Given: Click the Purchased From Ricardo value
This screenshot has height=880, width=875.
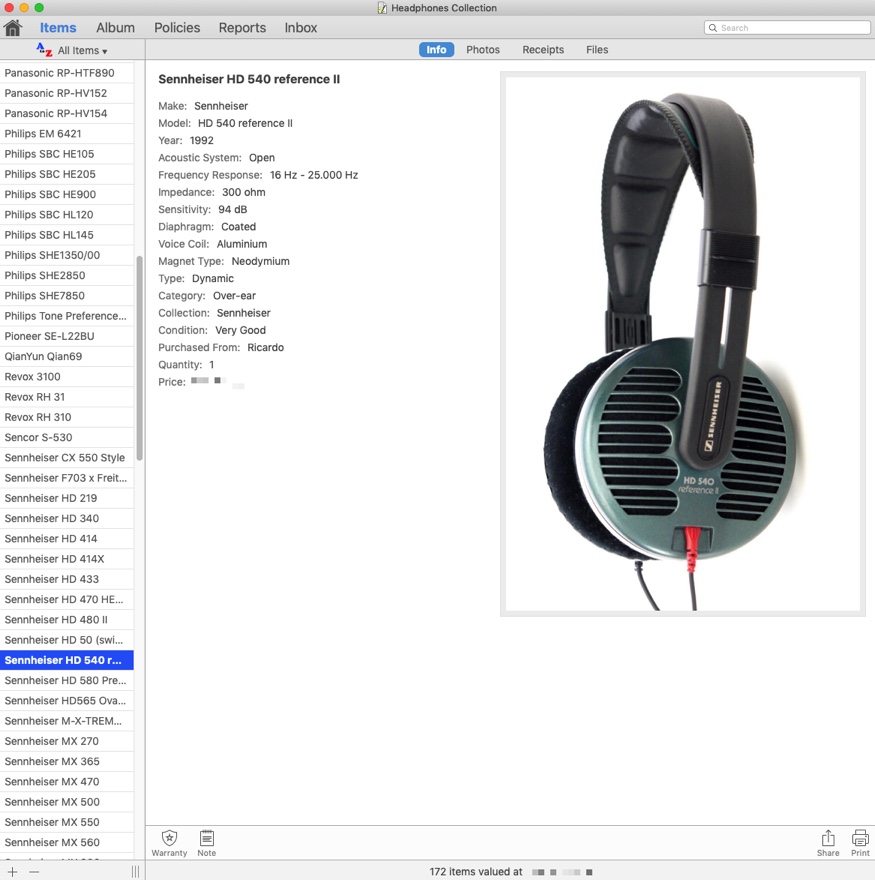Looking at the screenshot, I should (x=265, y=347).
